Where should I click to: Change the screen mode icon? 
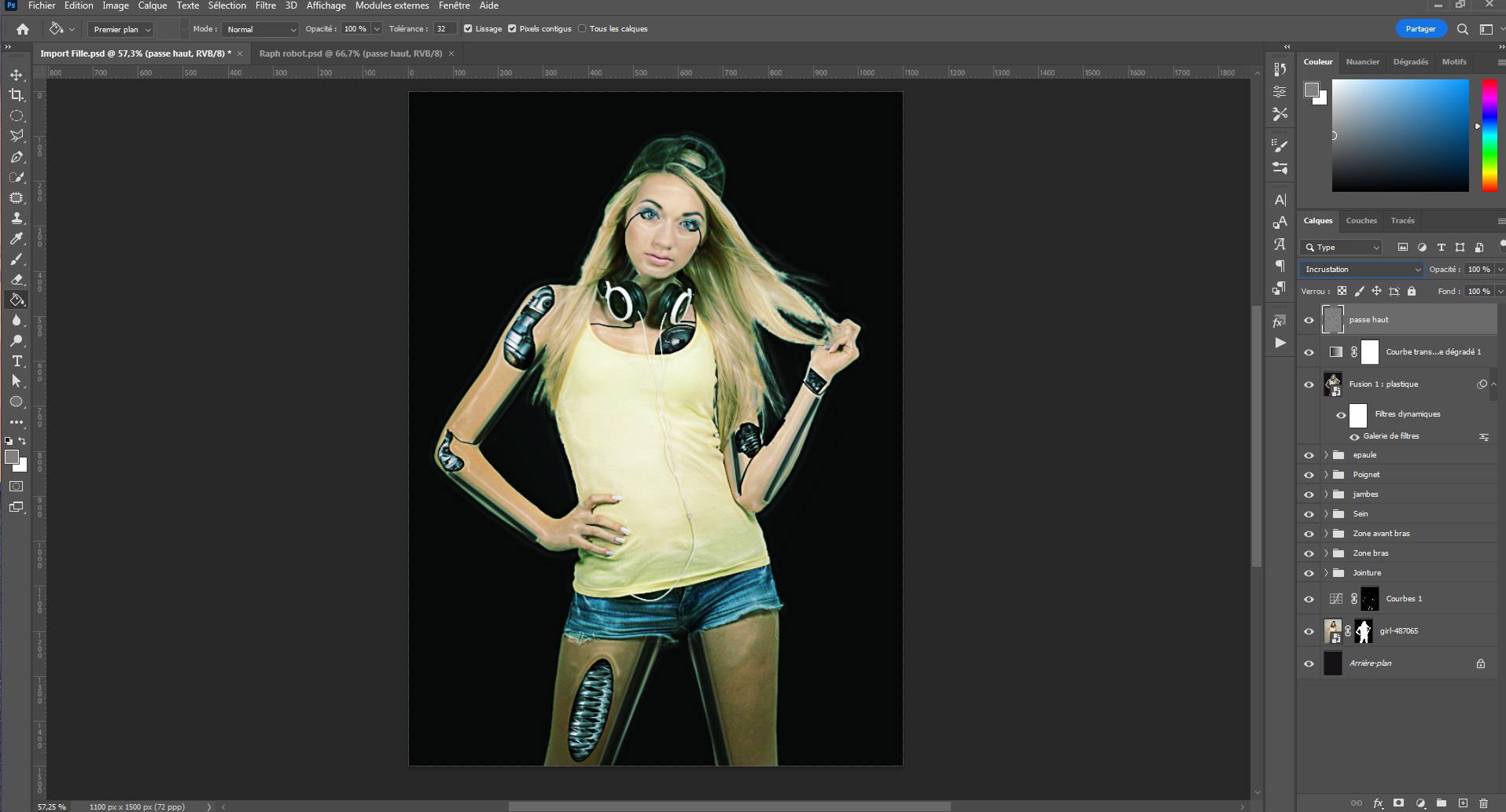[x=17, y=507]
